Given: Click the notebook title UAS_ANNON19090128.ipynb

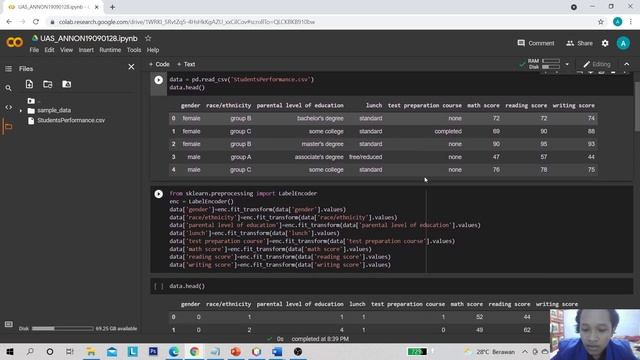Looking at the screenshot, I should click(x=89, y=38).
